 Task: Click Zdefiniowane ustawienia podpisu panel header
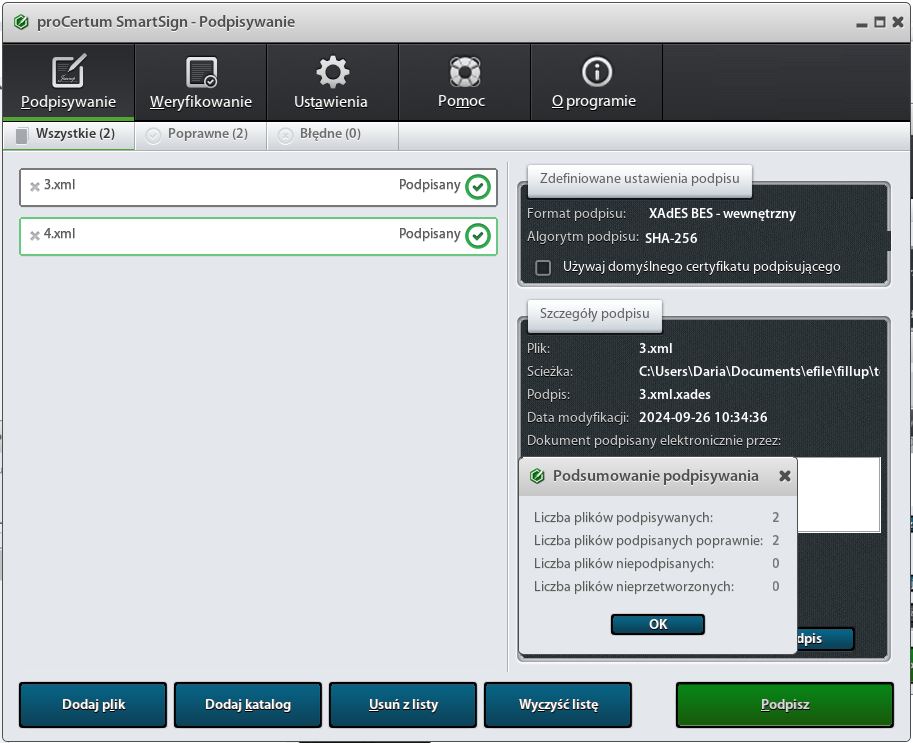tap(639, 179)
